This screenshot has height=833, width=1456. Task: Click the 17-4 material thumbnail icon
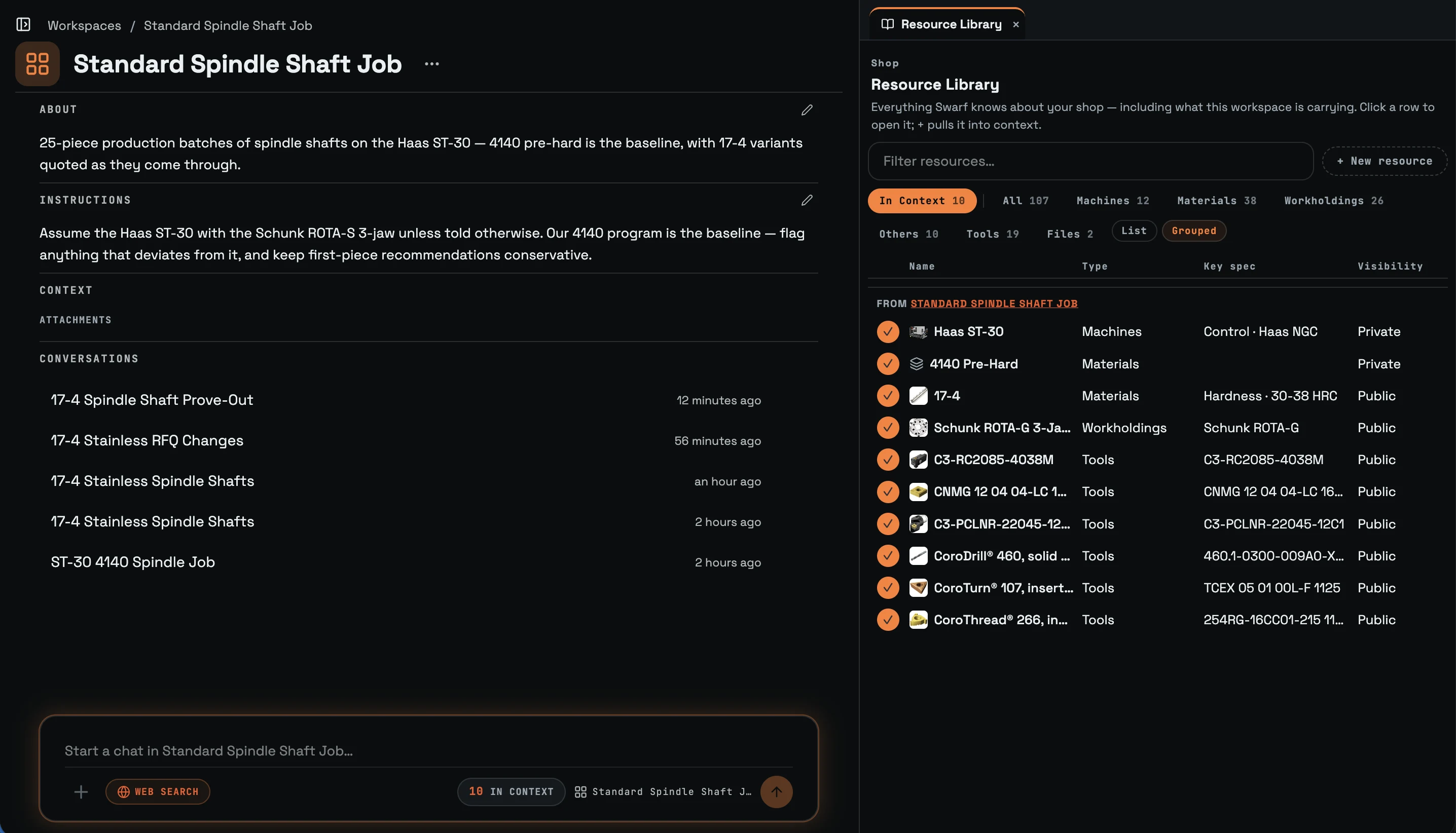918,396
